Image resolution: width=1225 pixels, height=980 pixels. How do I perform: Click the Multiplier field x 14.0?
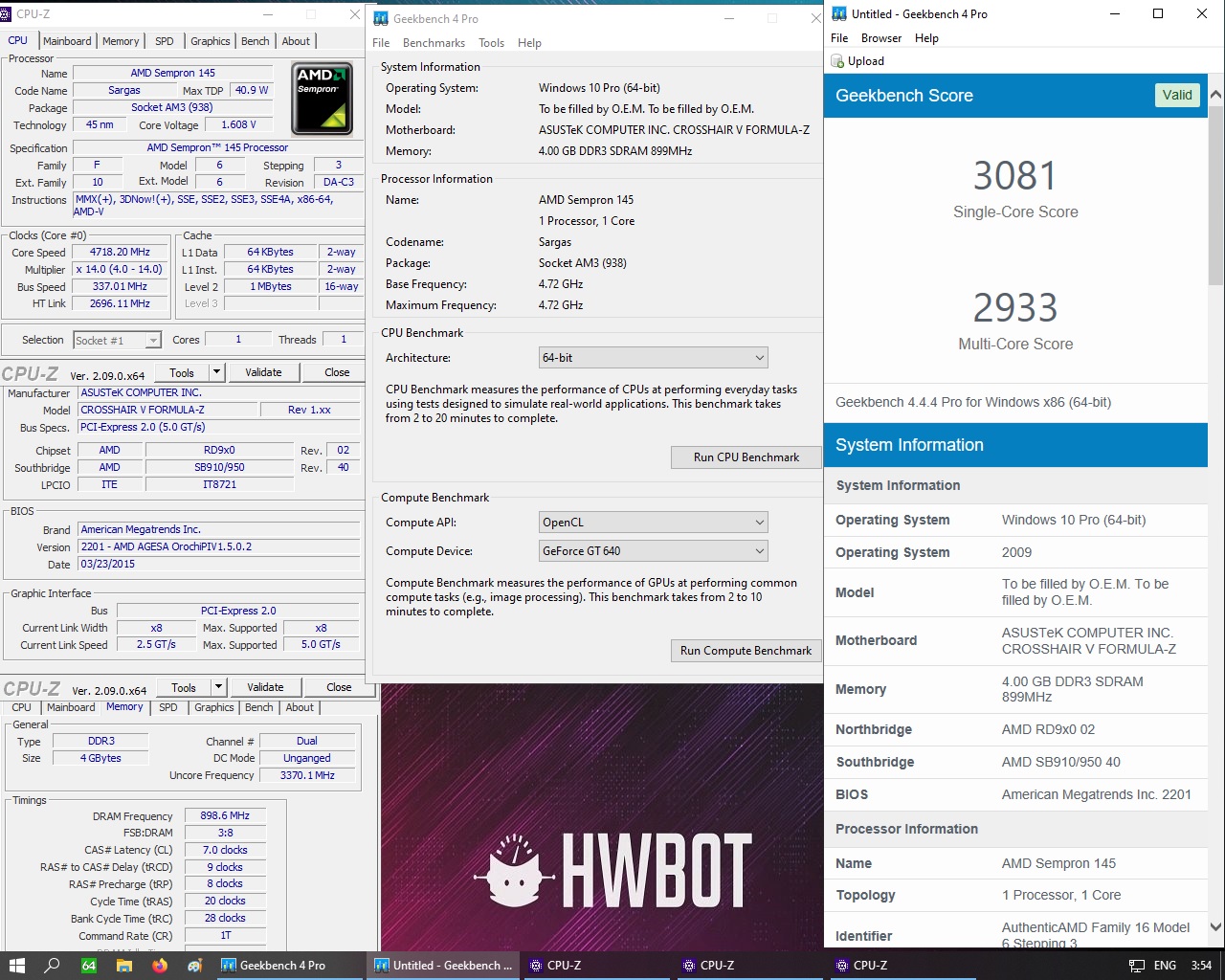pos(120,269)
